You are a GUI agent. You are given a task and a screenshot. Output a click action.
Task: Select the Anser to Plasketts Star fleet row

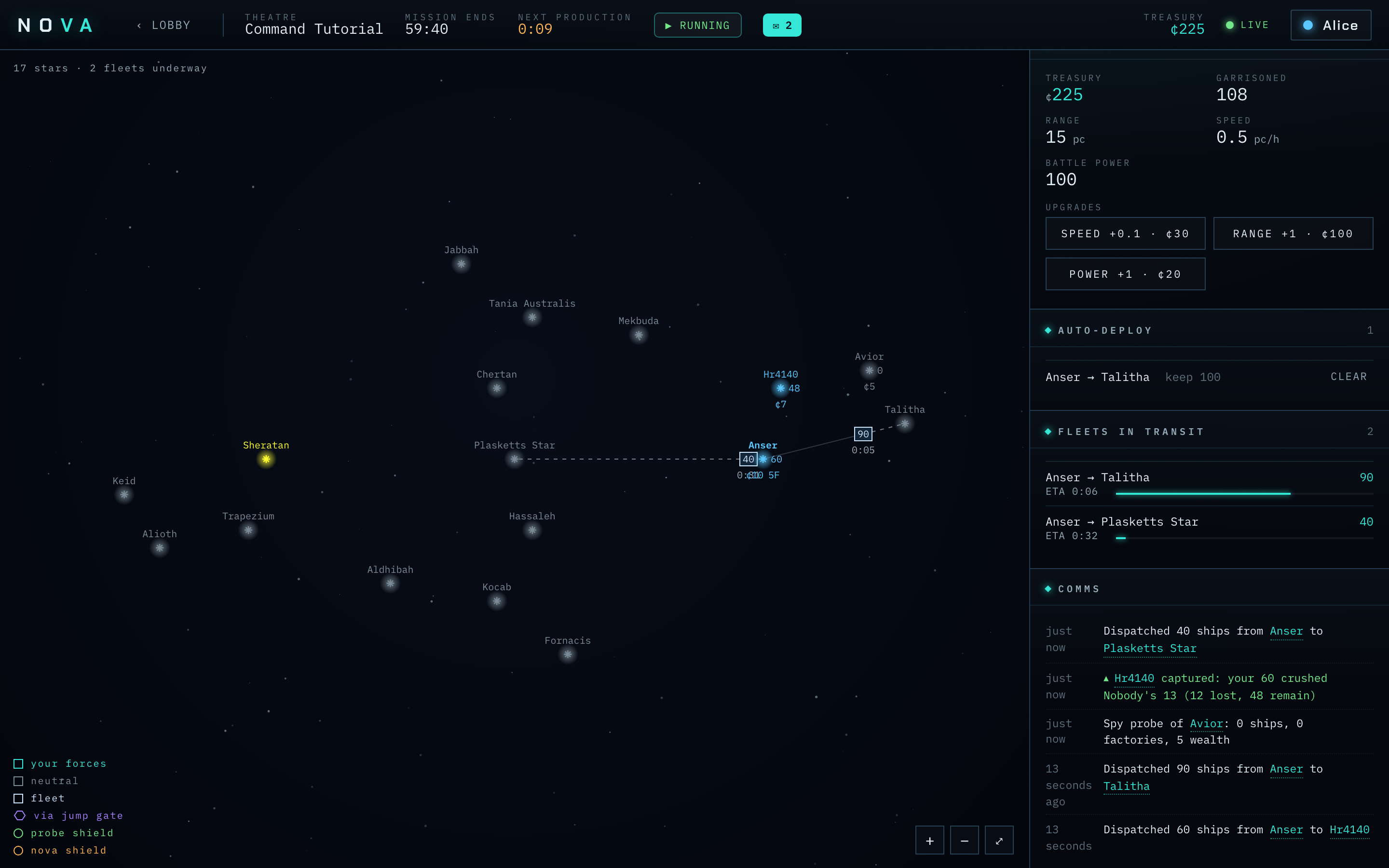click(x=1209, y=528)
